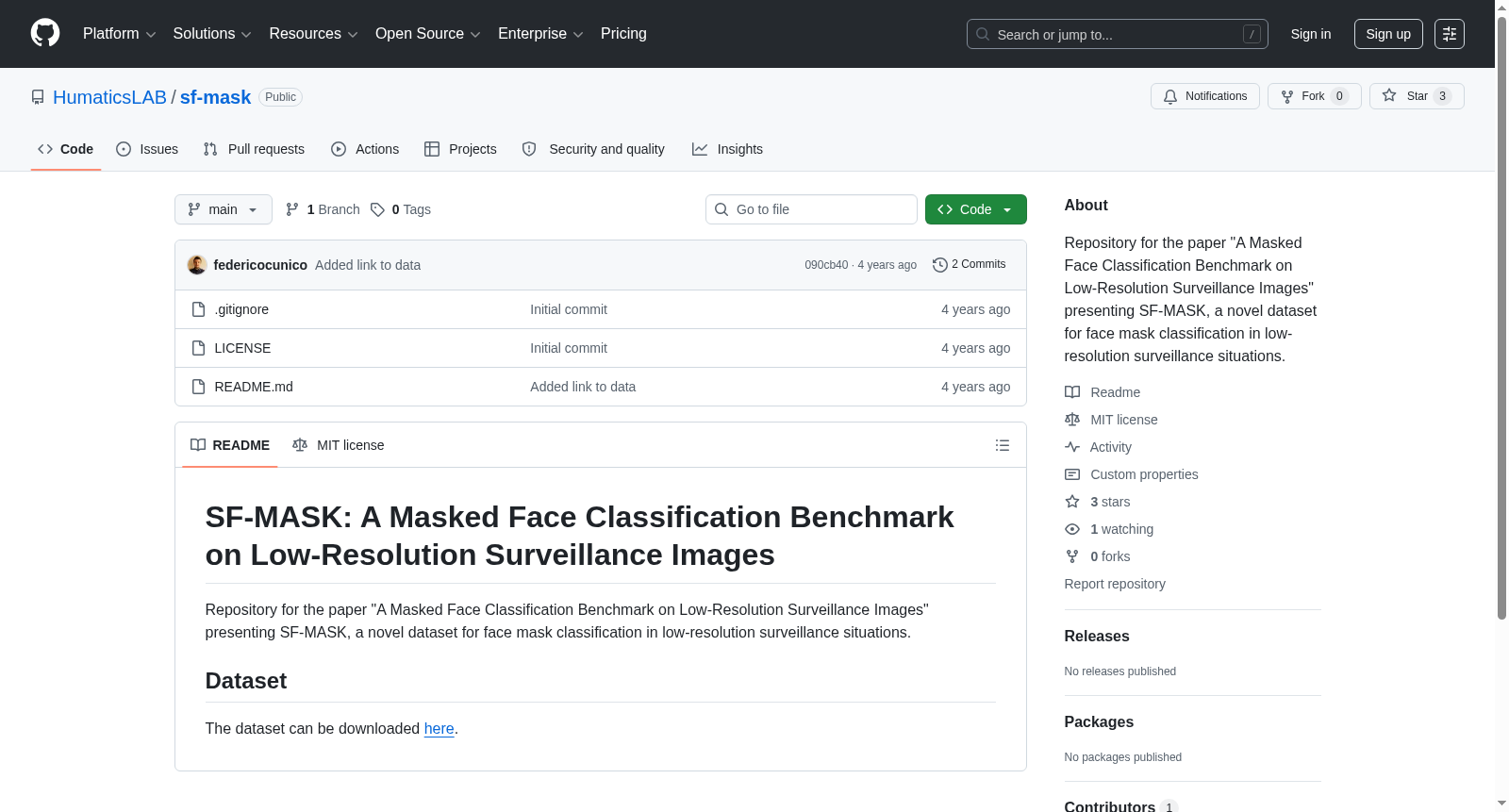Open the HumaticsLAB organization link

click(x=109, y=97)
